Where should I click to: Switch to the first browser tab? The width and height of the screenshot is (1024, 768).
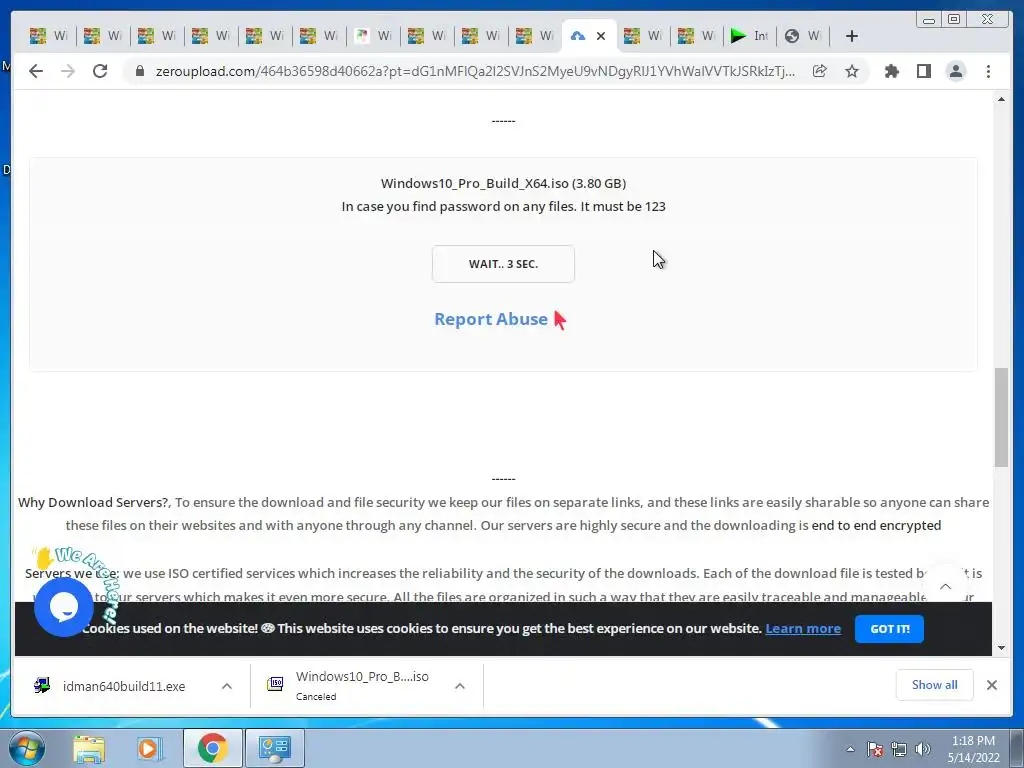click(49, 36)
